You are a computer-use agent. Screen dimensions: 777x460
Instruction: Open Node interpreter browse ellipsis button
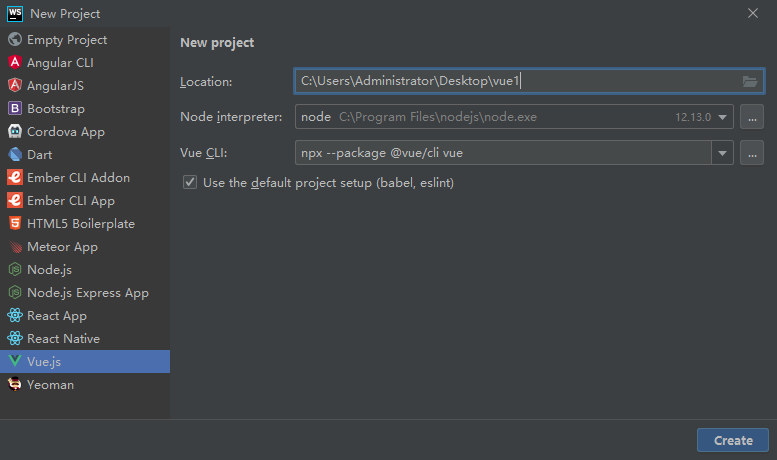click(x=752, y=117)
